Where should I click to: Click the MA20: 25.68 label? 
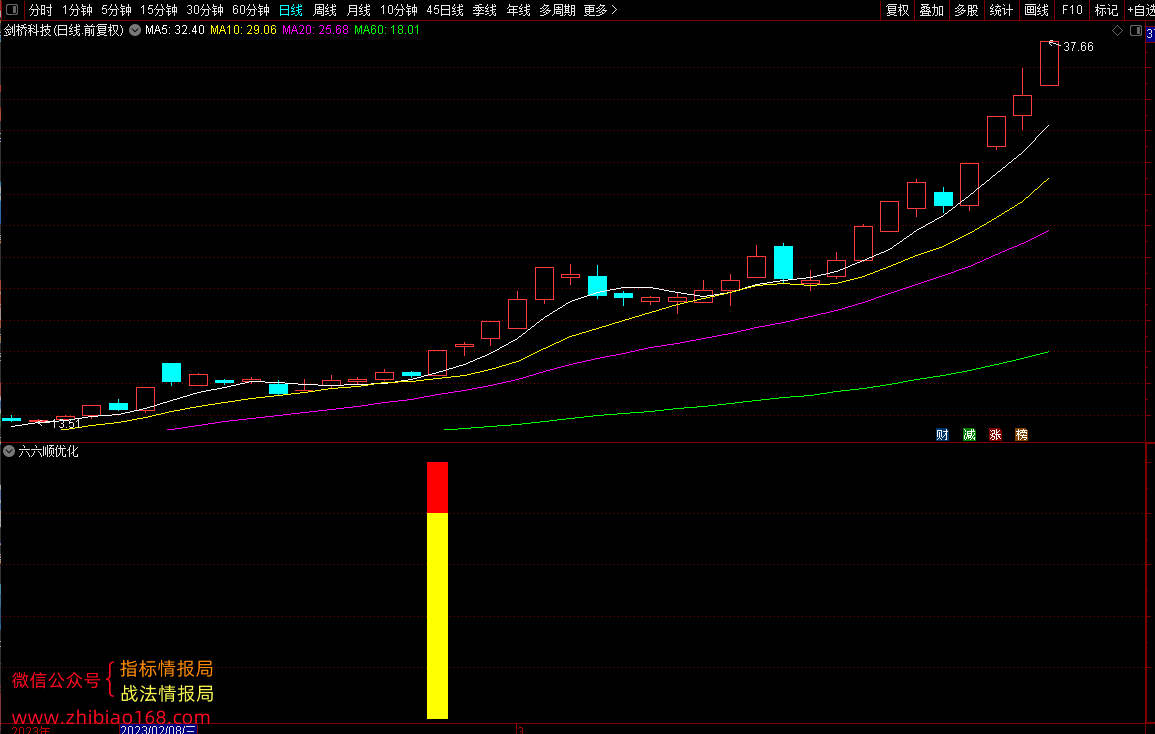pos(315,30)
